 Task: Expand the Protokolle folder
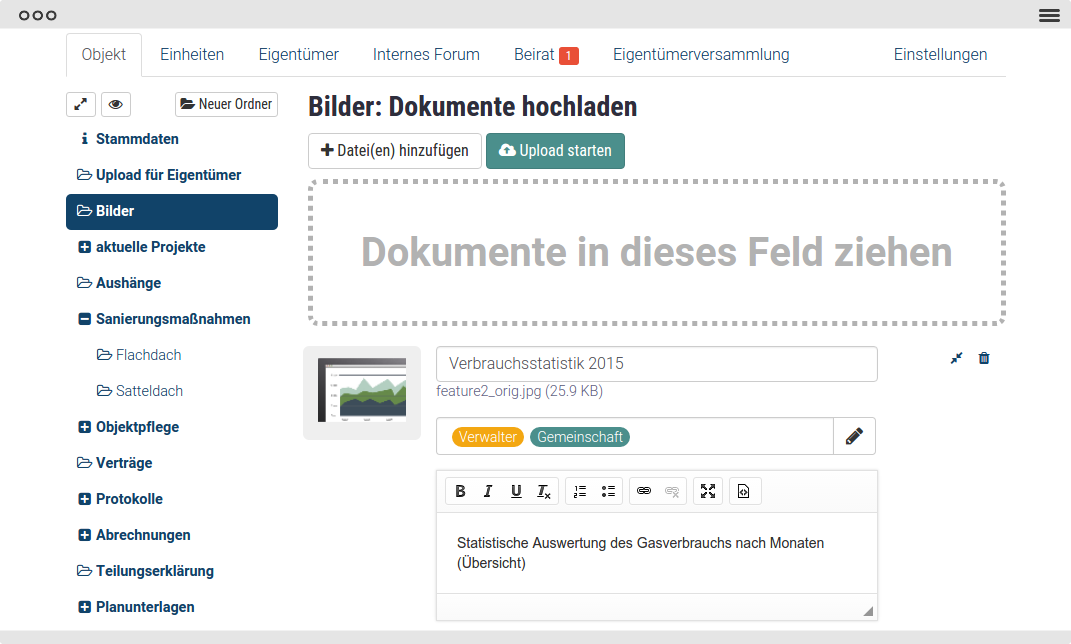coord(85,499)
